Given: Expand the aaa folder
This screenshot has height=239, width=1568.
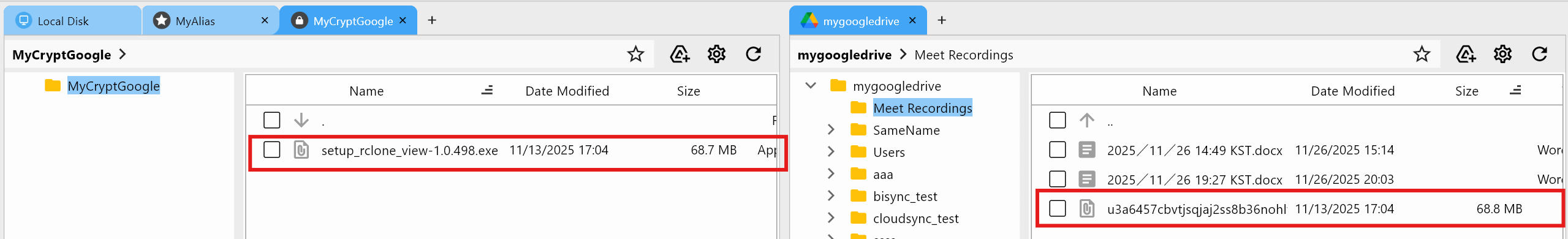Looking at the screenshot, I should (831, 174).
